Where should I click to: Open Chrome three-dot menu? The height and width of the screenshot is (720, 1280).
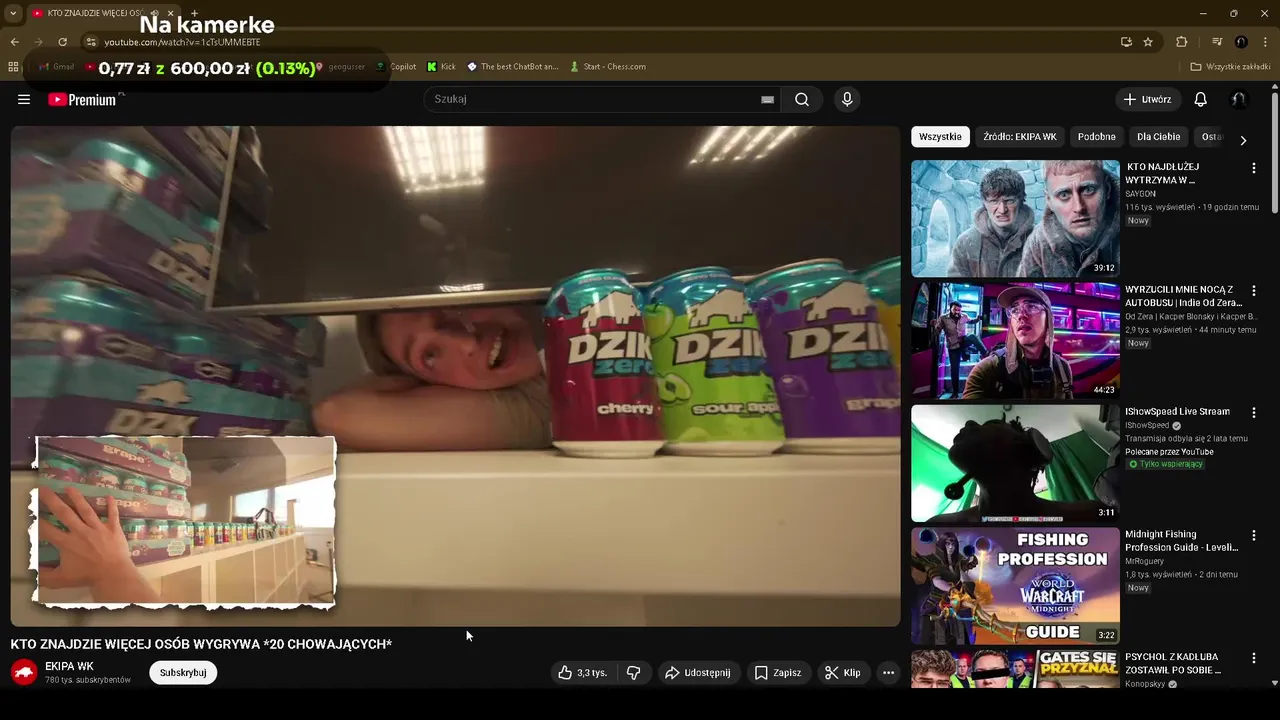1265,42
